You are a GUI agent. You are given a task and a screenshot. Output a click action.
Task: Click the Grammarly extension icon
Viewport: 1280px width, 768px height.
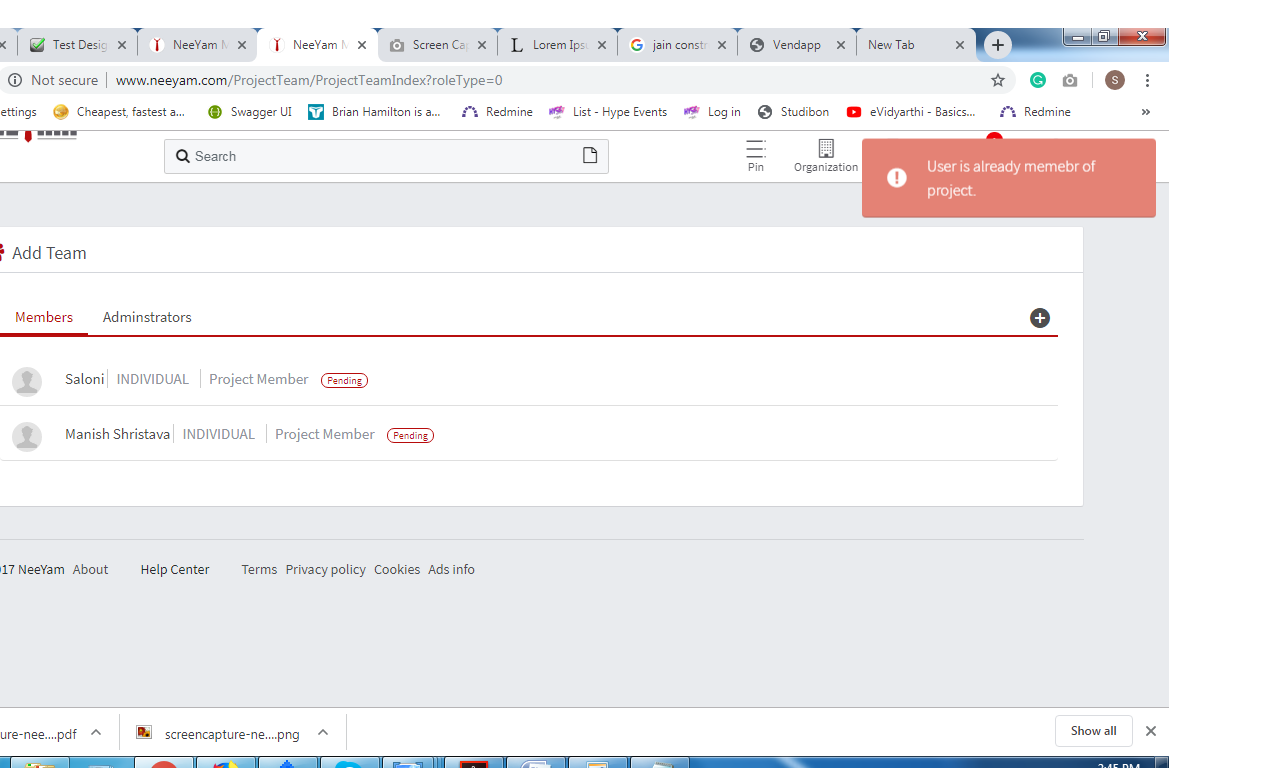point(1038,80)
